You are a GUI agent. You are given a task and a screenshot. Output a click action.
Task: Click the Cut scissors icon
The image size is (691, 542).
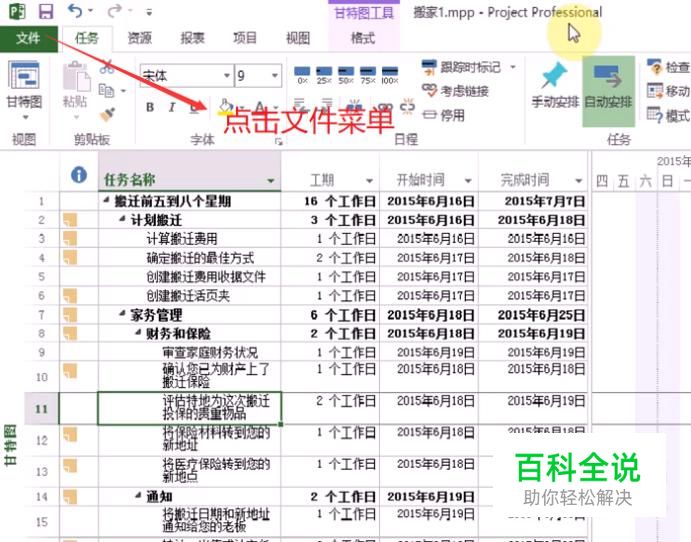coord(106,67)
